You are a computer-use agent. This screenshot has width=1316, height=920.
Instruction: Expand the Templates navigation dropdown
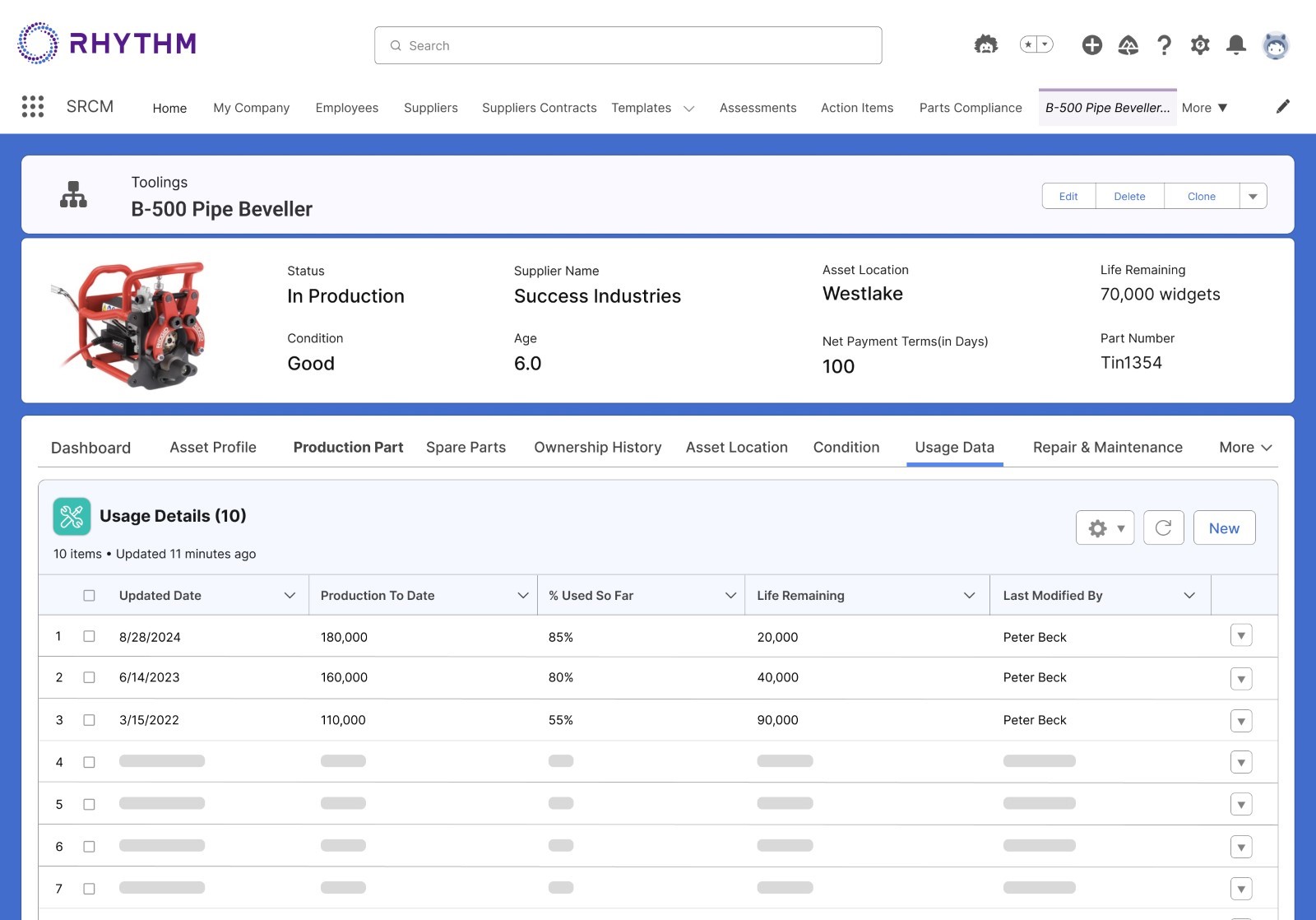pyautogui.click(x=689, y=109)
